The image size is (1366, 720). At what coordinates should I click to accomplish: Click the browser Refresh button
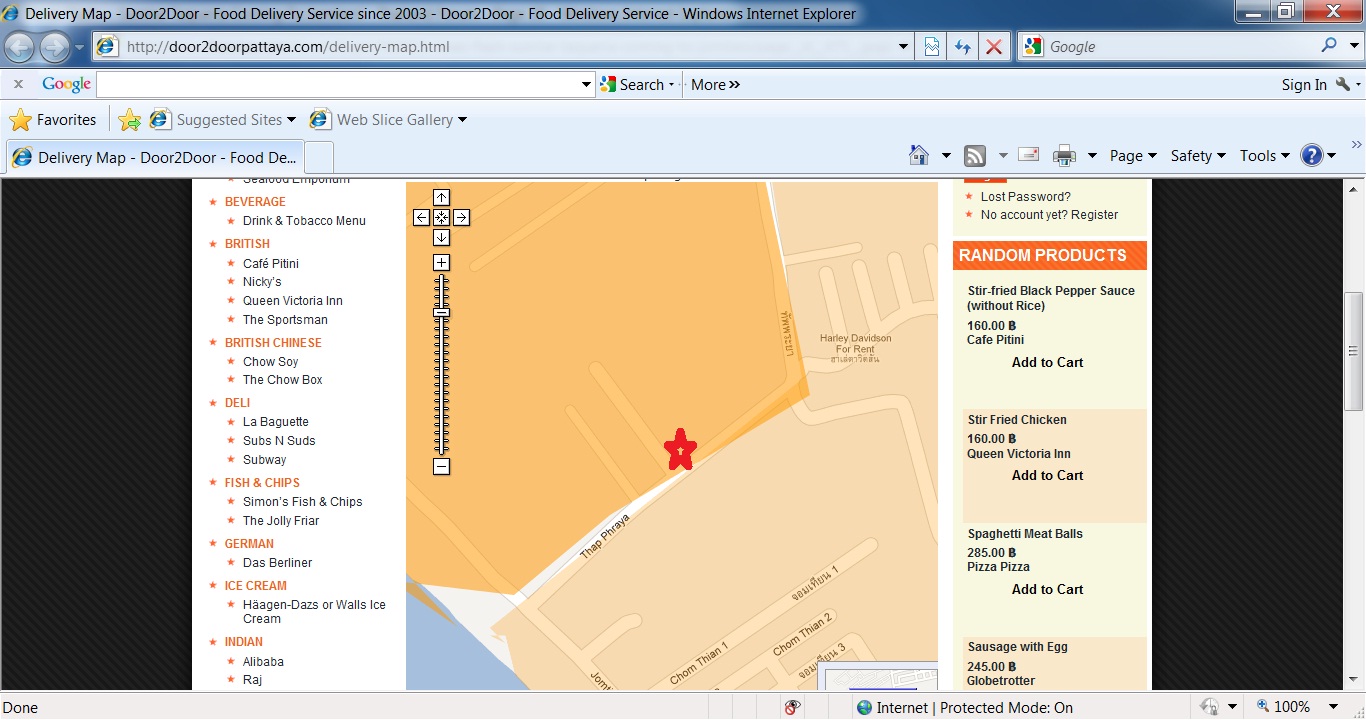962,47
